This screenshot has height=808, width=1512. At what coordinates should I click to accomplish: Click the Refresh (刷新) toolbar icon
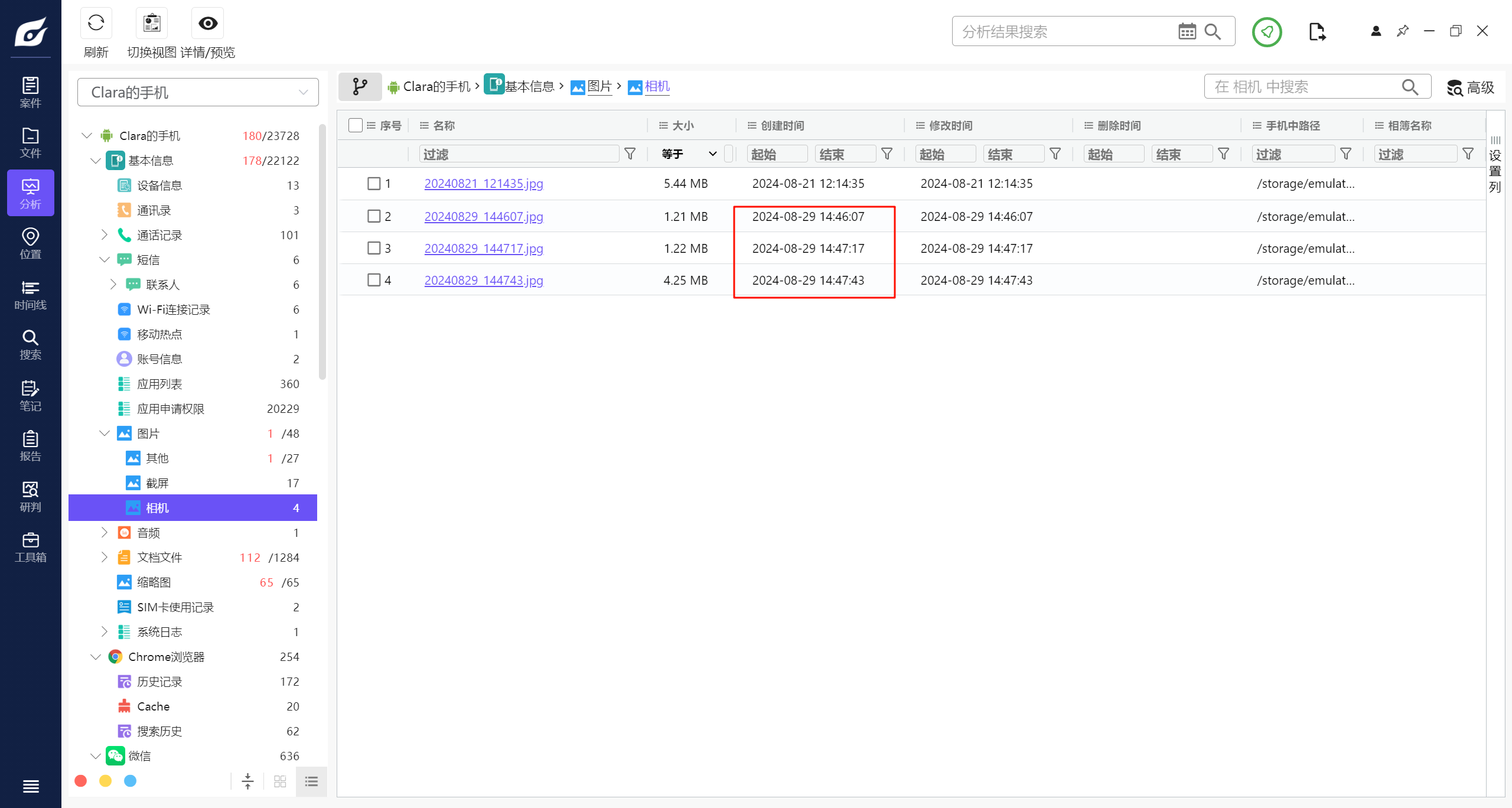tap(96, 24)
